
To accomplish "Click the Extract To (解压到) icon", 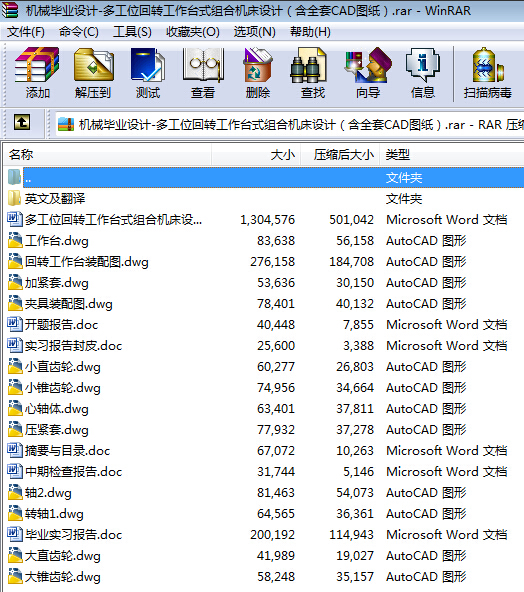I will pyautogui.click(x=94, y=65).
